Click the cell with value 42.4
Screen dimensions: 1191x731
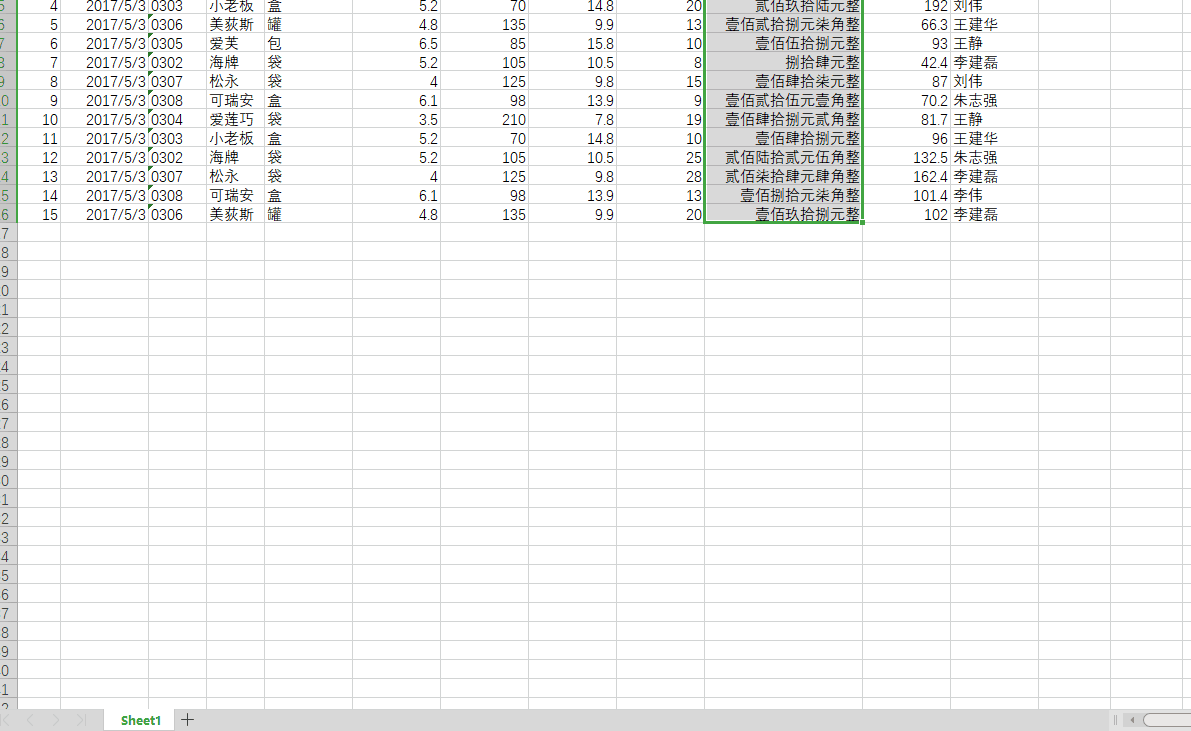tap(906, 62)
